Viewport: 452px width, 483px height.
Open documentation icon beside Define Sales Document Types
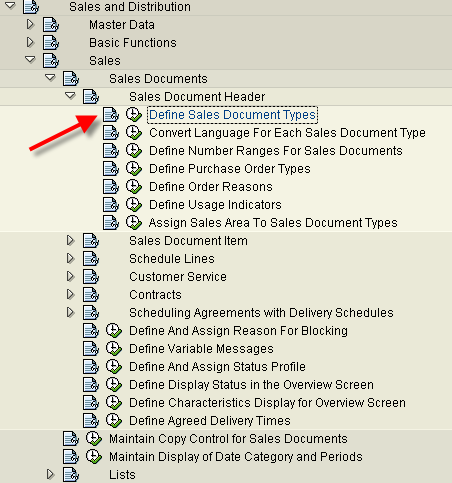tap(111, 115)
